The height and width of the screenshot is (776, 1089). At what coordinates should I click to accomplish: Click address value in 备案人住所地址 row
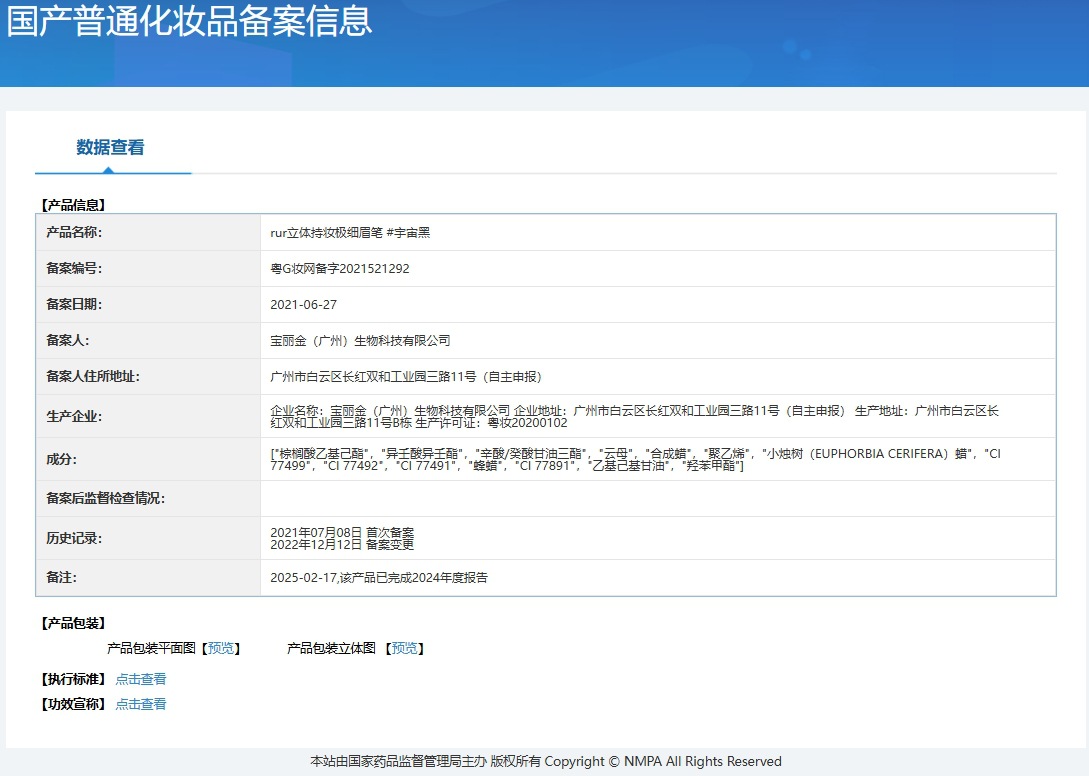(406, 377)
